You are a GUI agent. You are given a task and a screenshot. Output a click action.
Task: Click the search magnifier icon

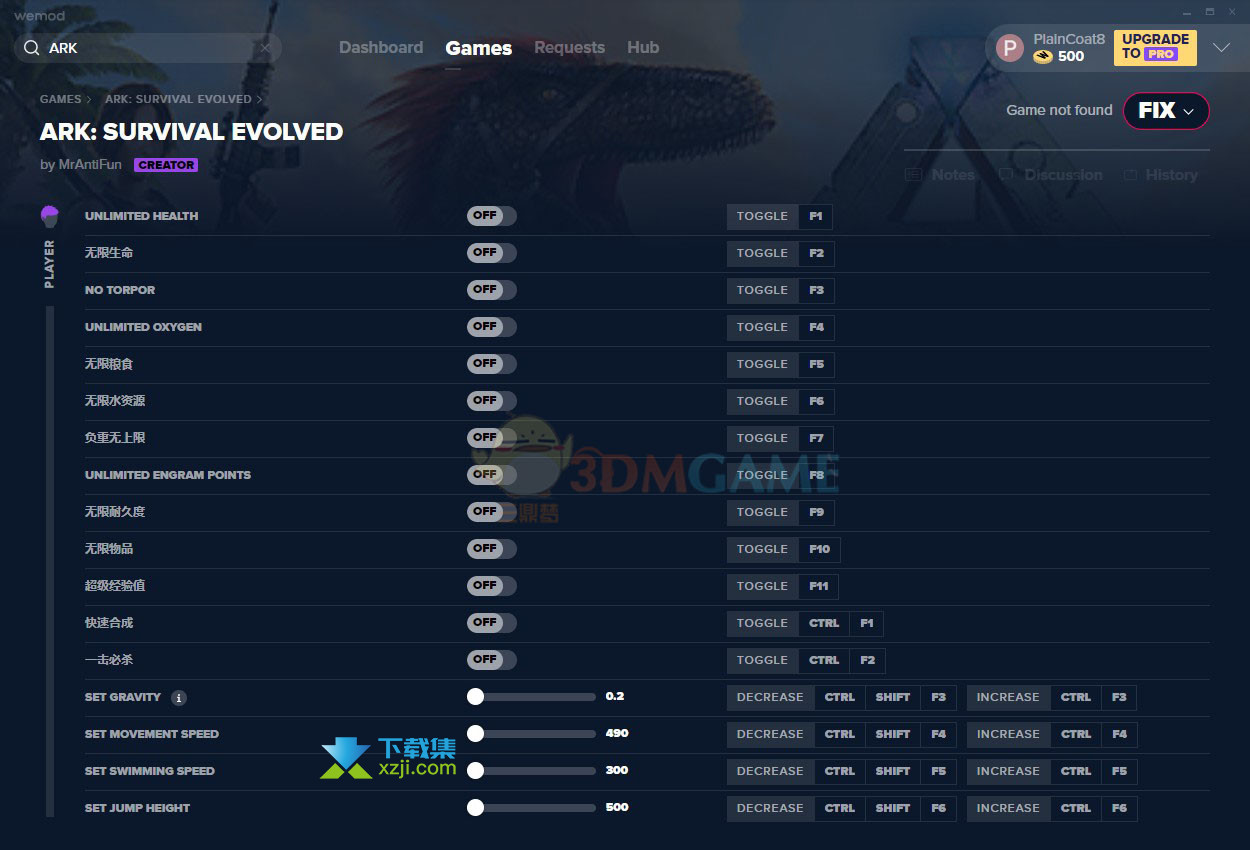[32, 48]
